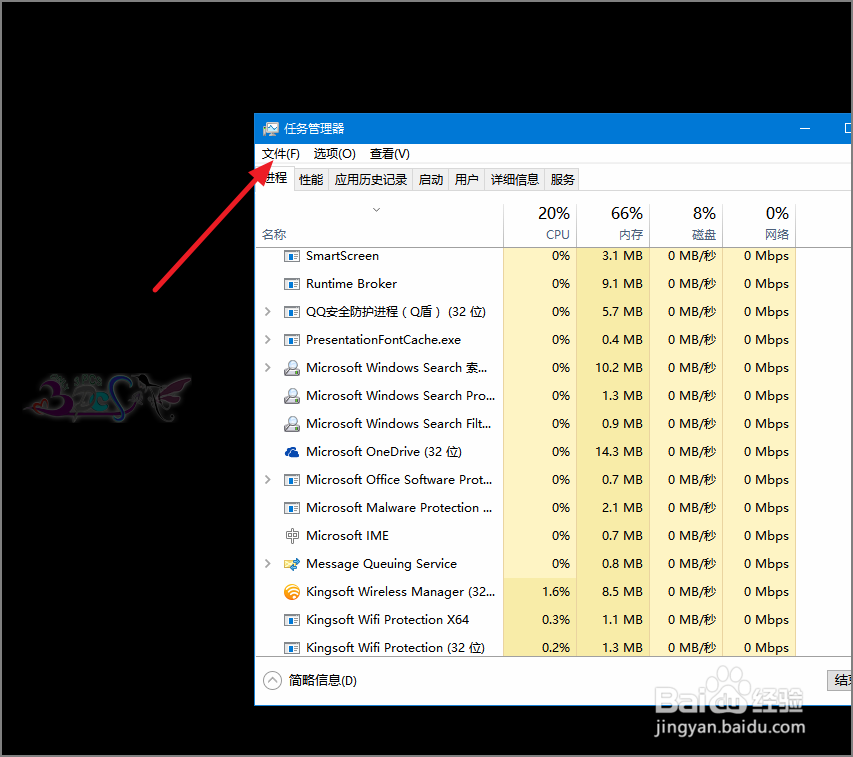
Task: Expand the QQ安全防护进程 process group
Action: pos(267,312)
